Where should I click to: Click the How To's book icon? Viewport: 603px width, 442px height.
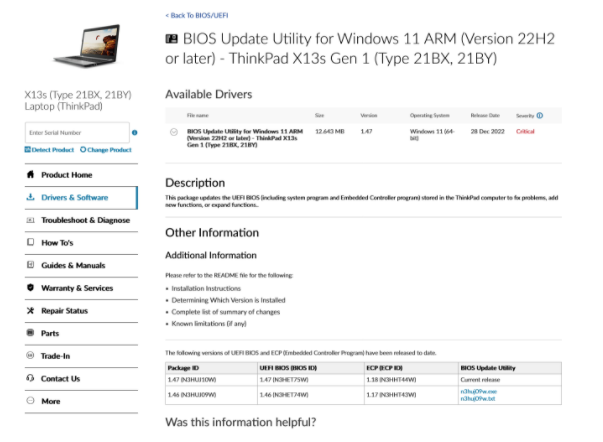pyautogui.click(x=30, y=242)
